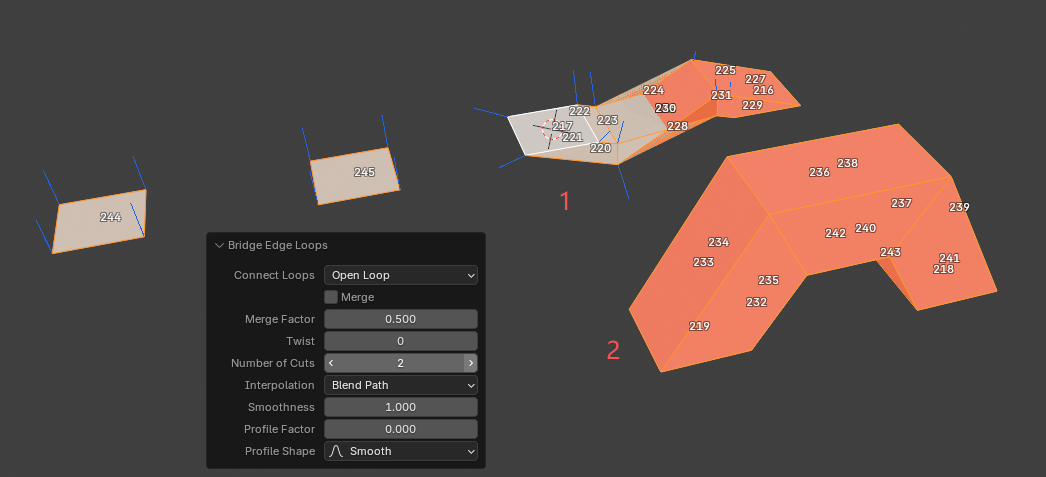
Task: Select face index label 240
Action: [865, 228]
